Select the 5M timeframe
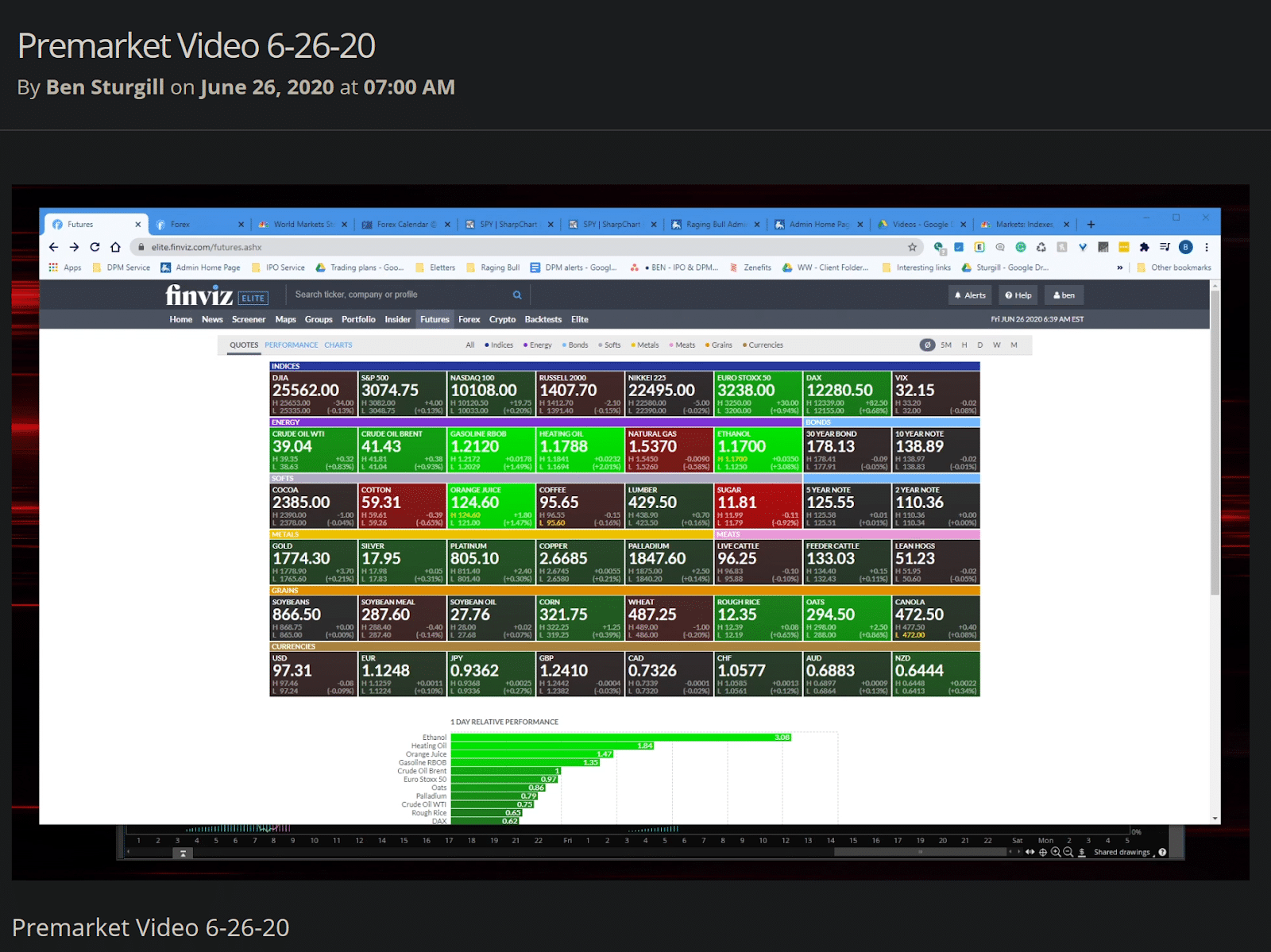 pyautogui.click(x=946, y=345)
